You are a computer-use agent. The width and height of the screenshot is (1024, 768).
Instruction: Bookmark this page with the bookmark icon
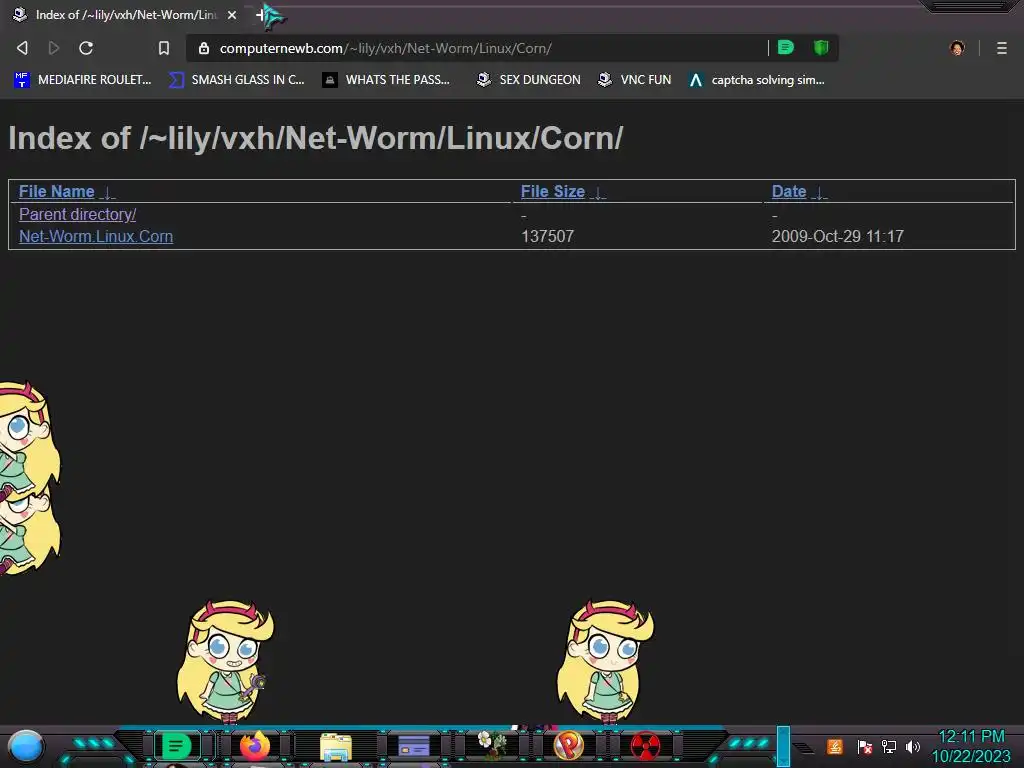(x=164, y=48)
